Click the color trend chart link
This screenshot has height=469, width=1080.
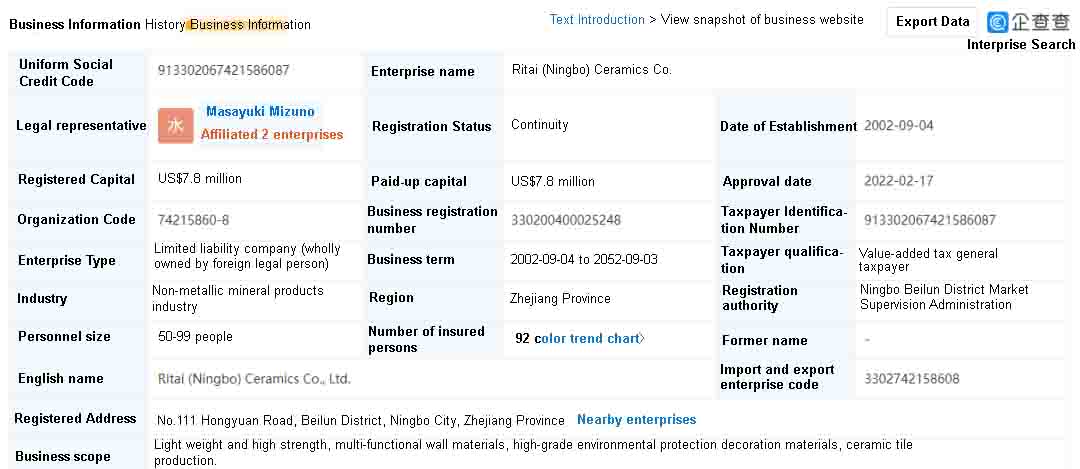[x=586, y=338]
